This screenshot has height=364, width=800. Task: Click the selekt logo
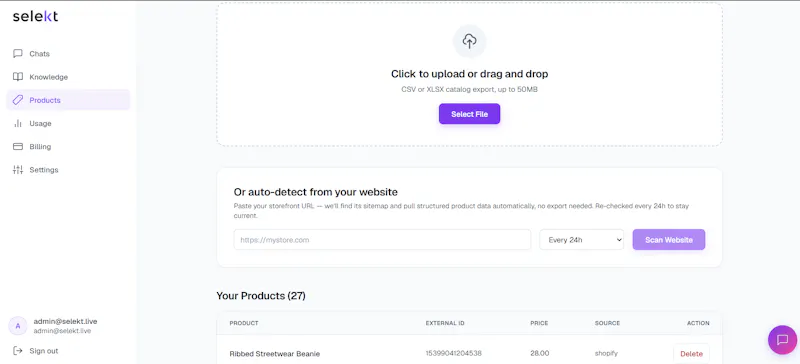[35, 16]
